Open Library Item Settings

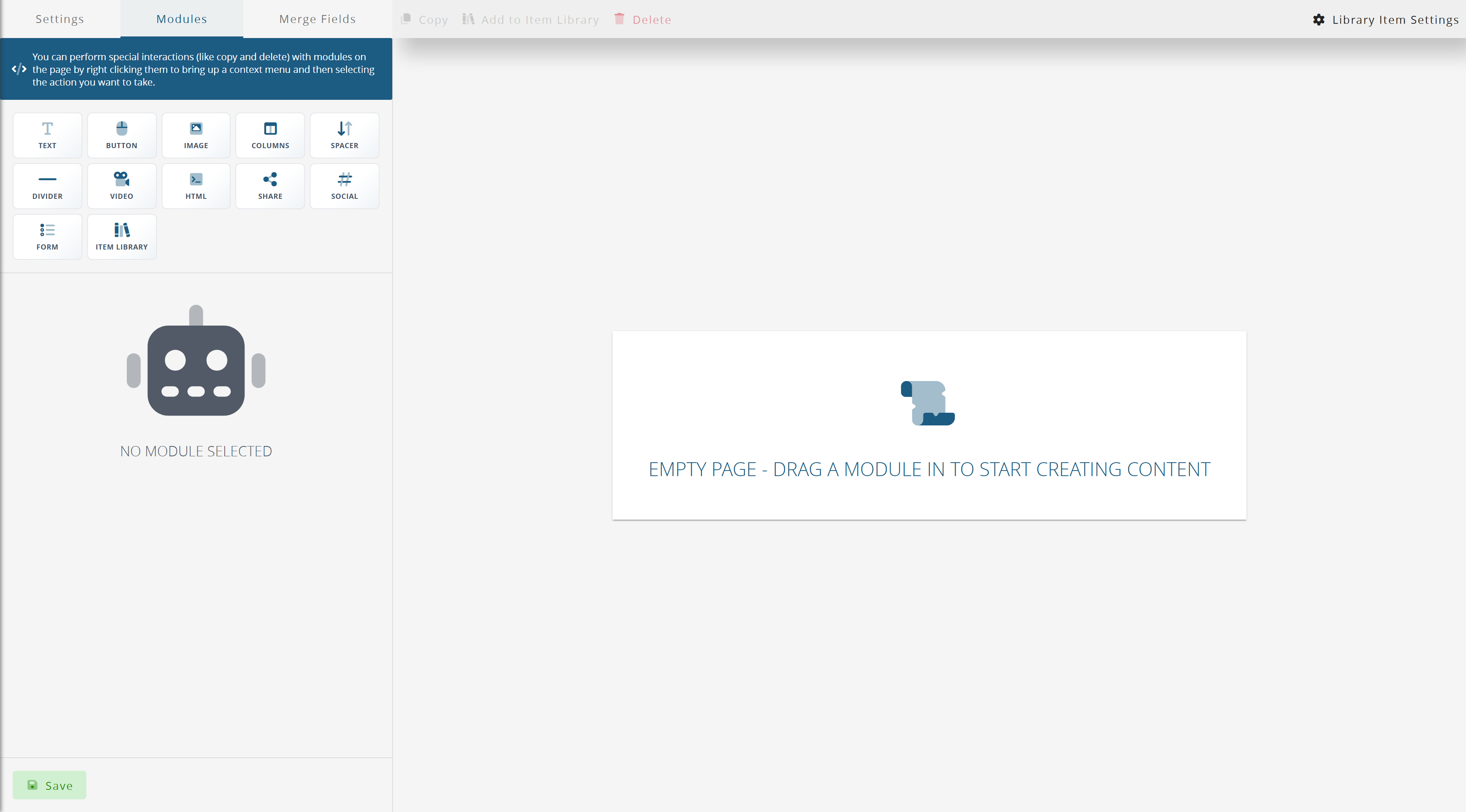point(1385,19)
